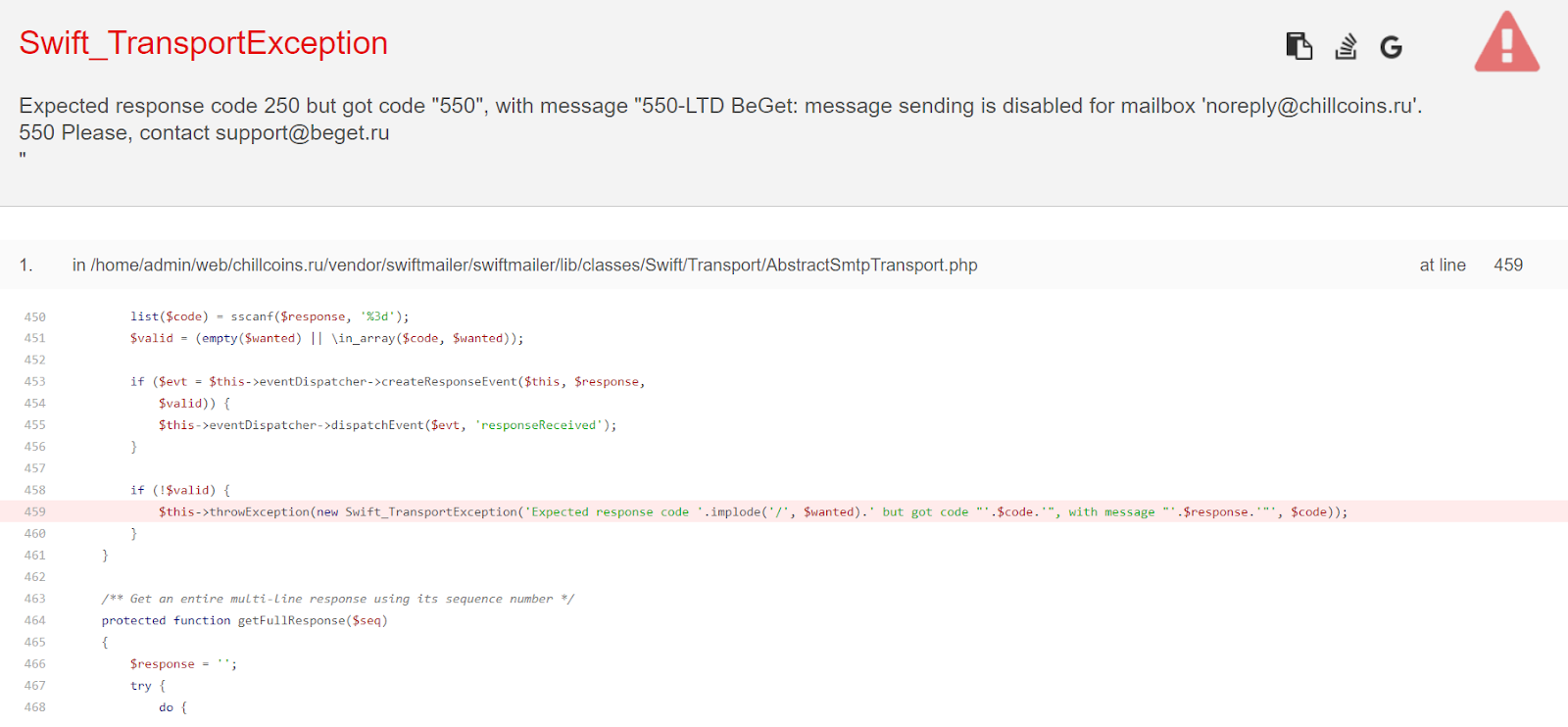
Task: Click the error message mentioning support@beget.ru
Action: 204,133
